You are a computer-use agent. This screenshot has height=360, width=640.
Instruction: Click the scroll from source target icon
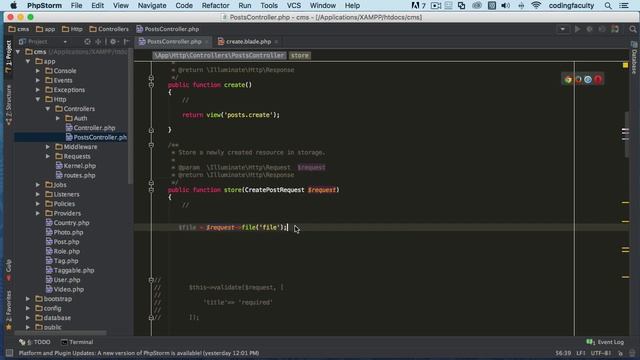(87, 42)
